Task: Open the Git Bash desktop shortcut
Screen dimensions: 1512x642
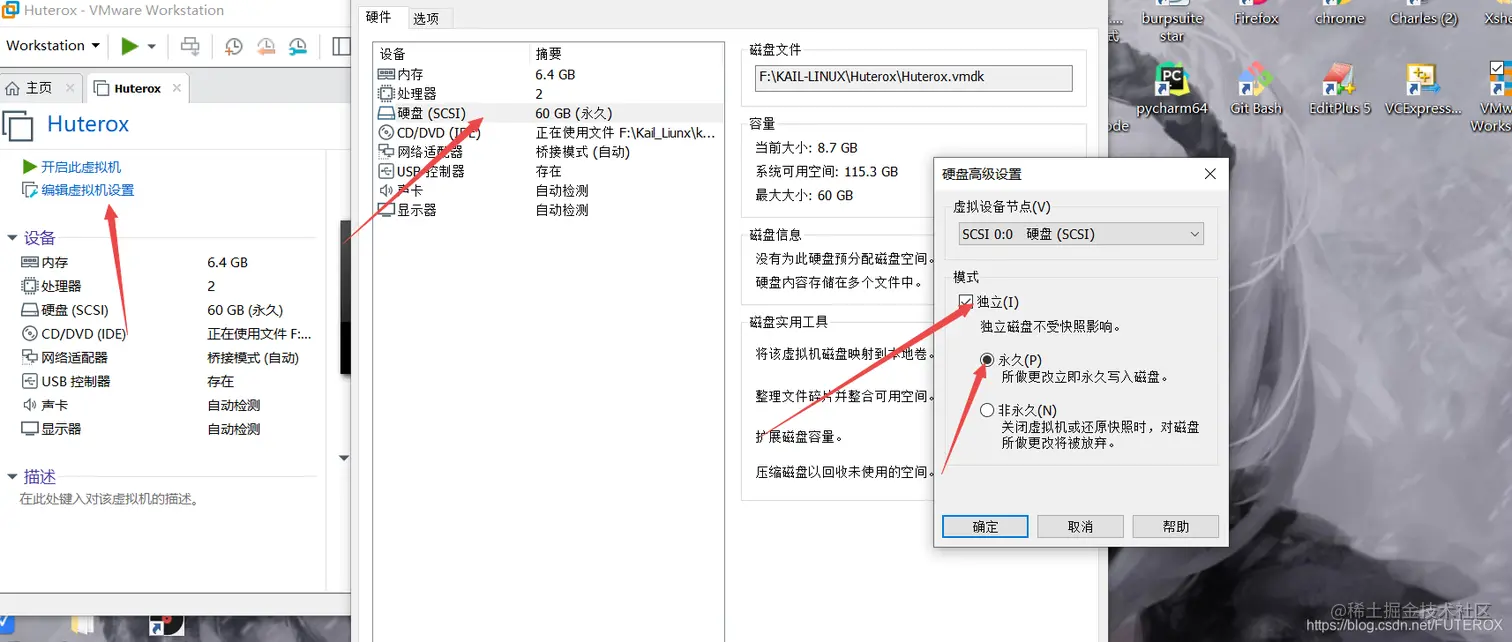Action: 1255,90
